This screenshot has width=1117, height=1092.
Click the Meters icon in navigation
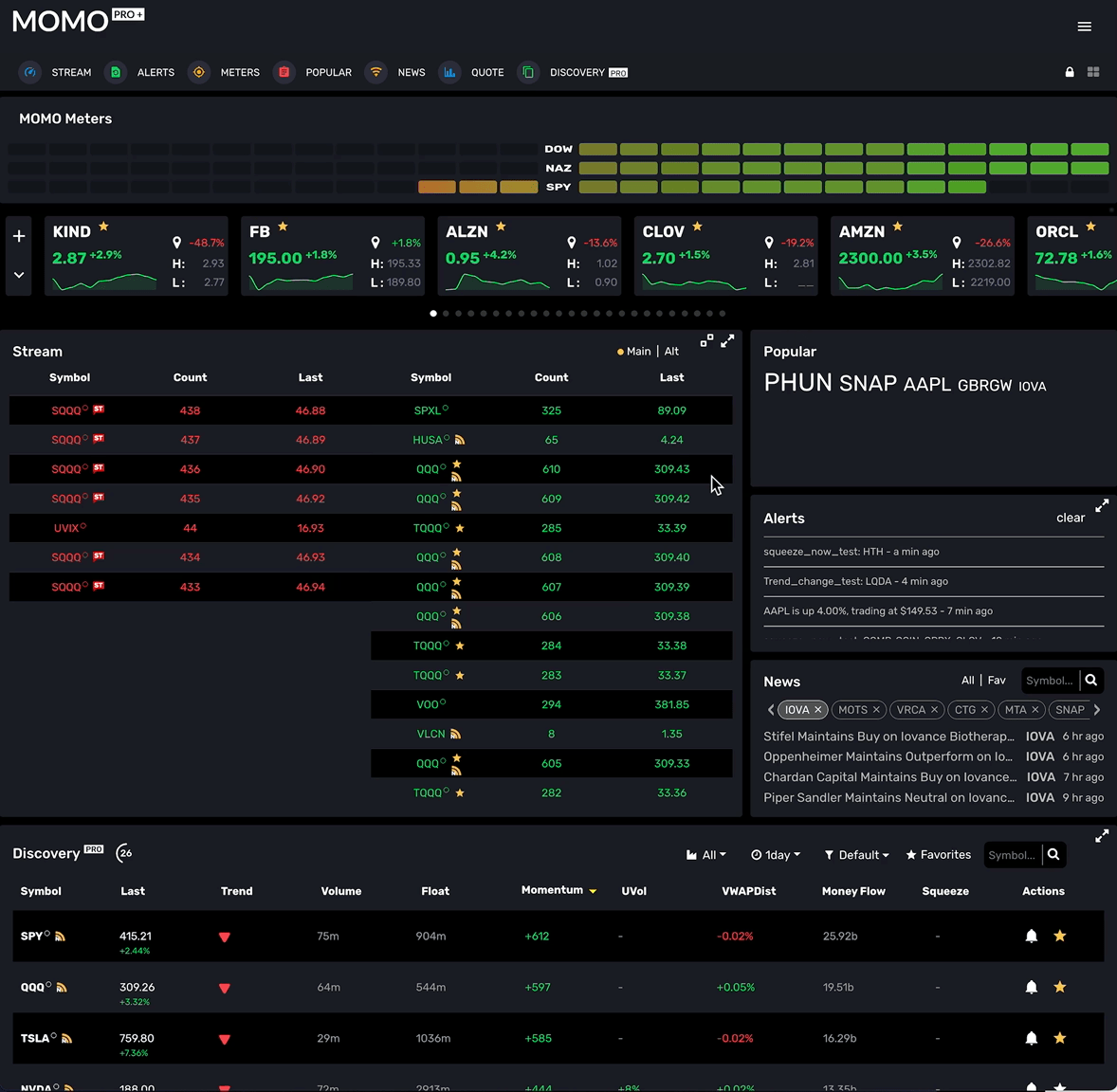[199, 72]
